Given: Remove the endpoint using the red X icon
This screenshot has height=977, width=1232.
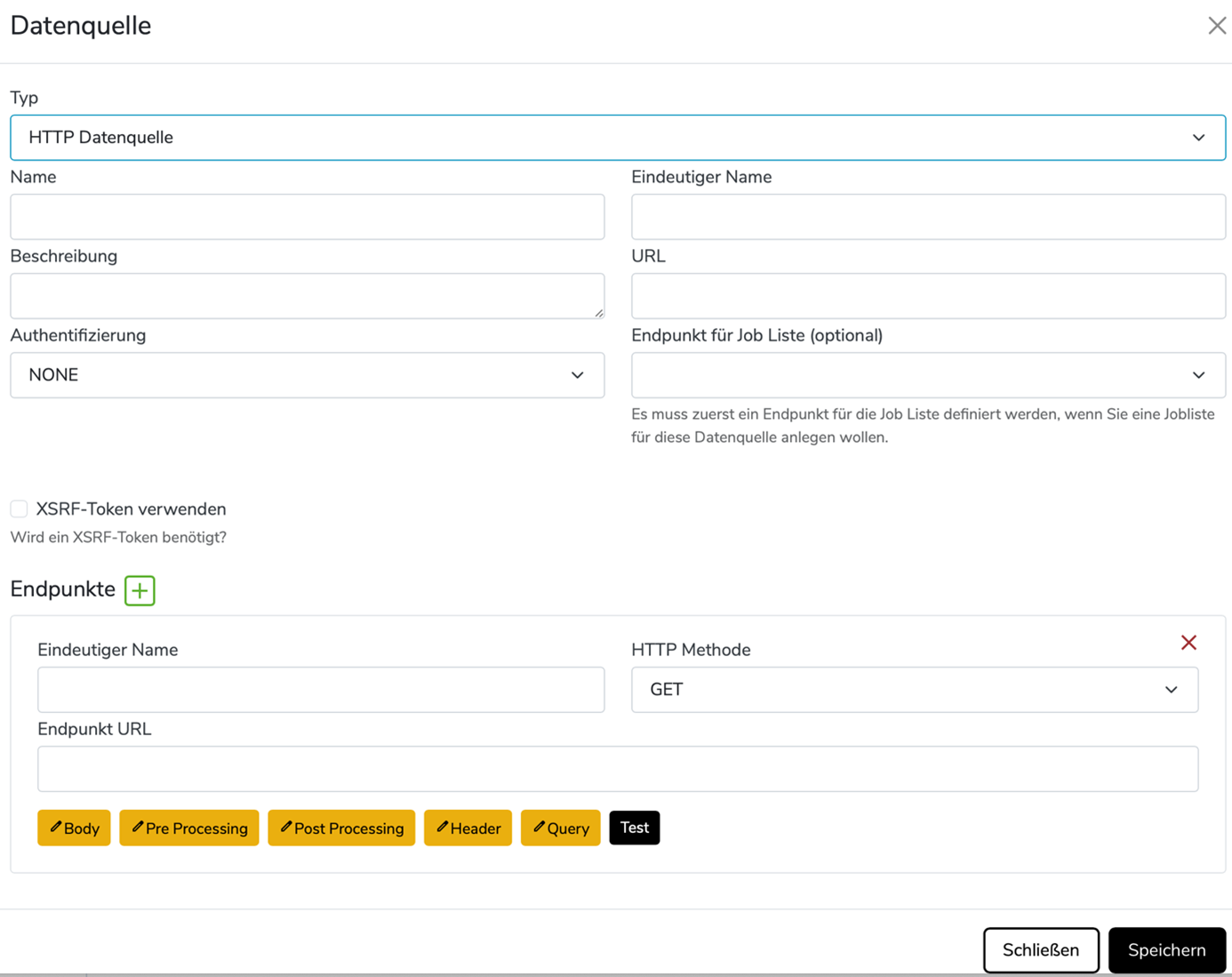Looking at the screenshot, I should 1188,643.
